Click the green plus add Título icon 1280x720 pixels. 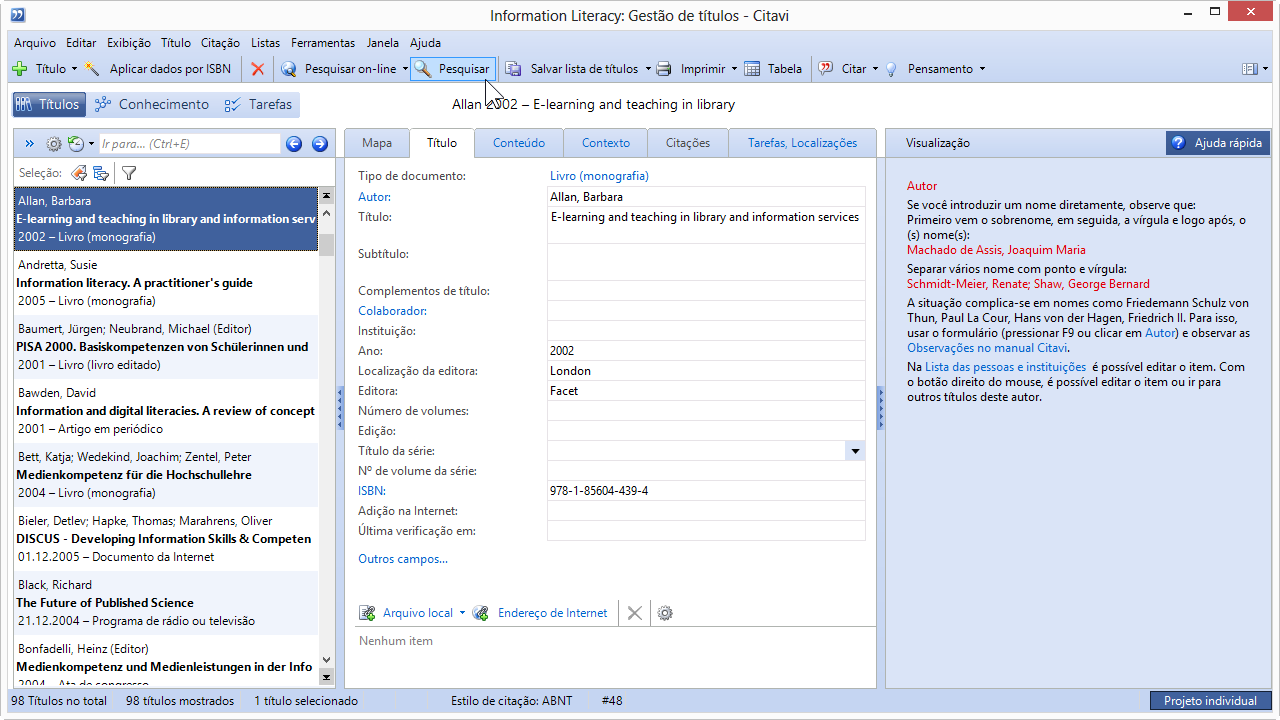click(x=20, y=69)
